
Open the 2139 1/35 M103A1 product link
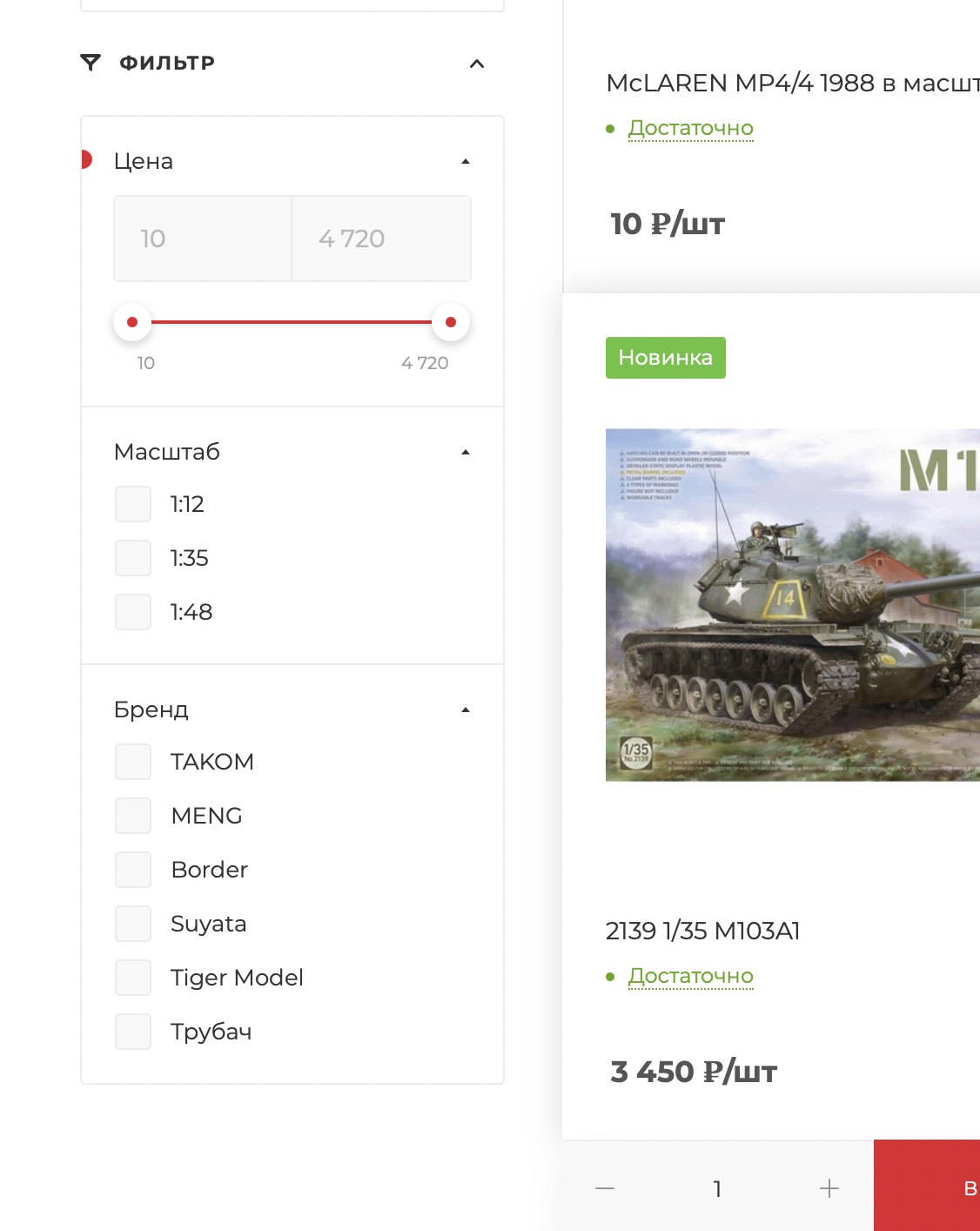click(x=702, y=931)
